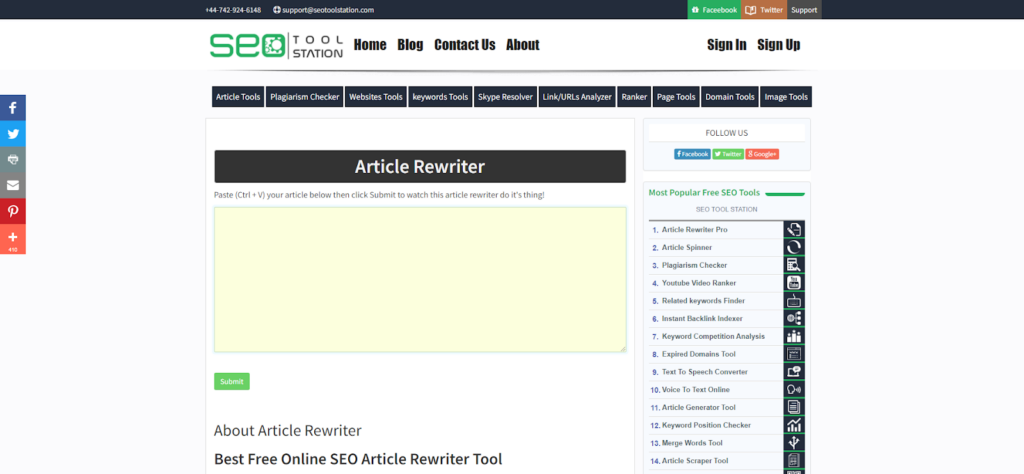
Task: Open the Article Rewriter Pro link
Action: (694, 230)
